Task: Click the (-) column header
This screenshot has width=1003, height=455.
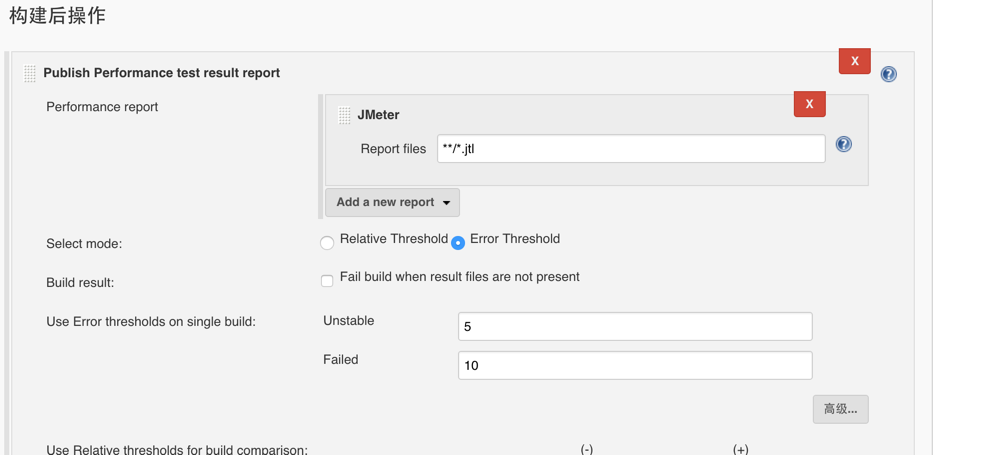Action: (587, 449)
